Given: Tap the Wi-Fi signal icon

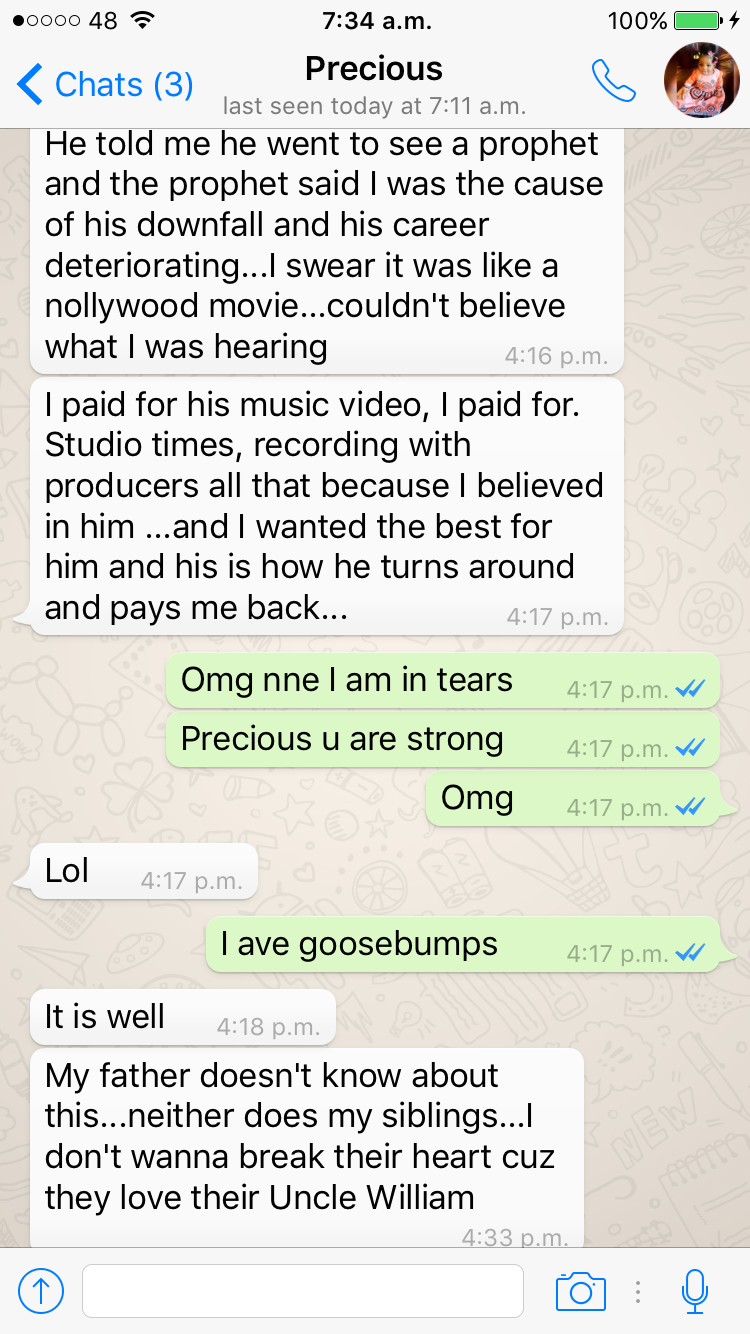Looking at the screenshot, I should pos(143,20).
